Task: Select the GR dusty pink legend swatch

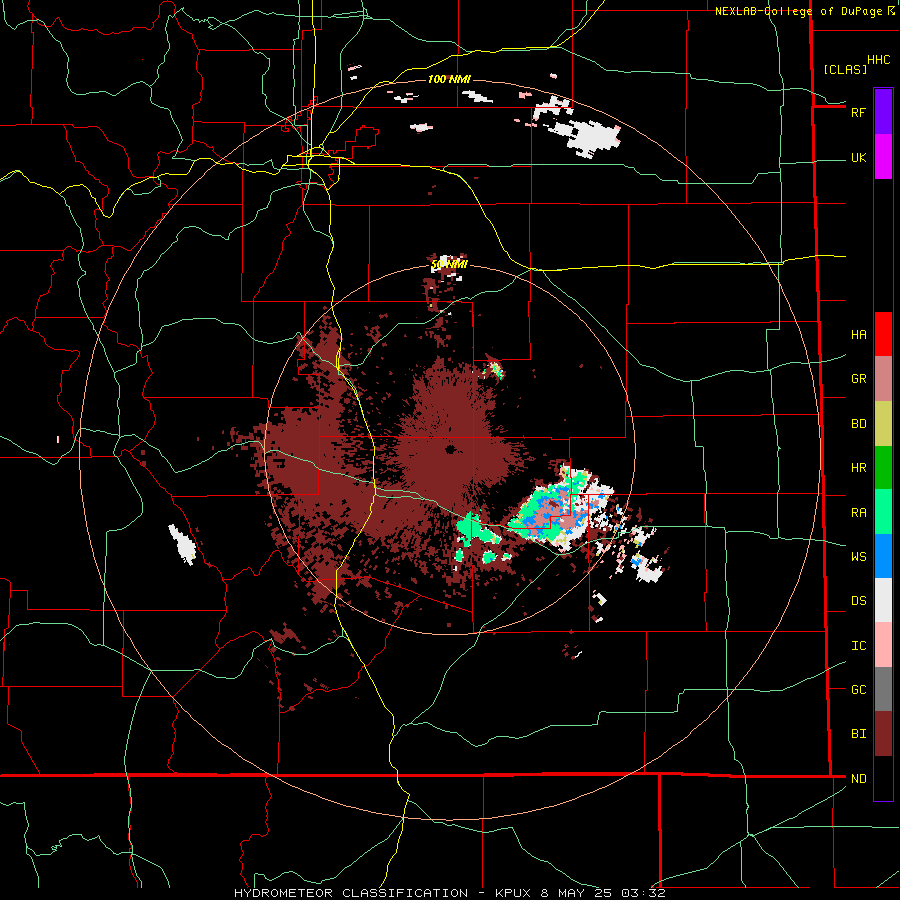Action: coord(883,379)
